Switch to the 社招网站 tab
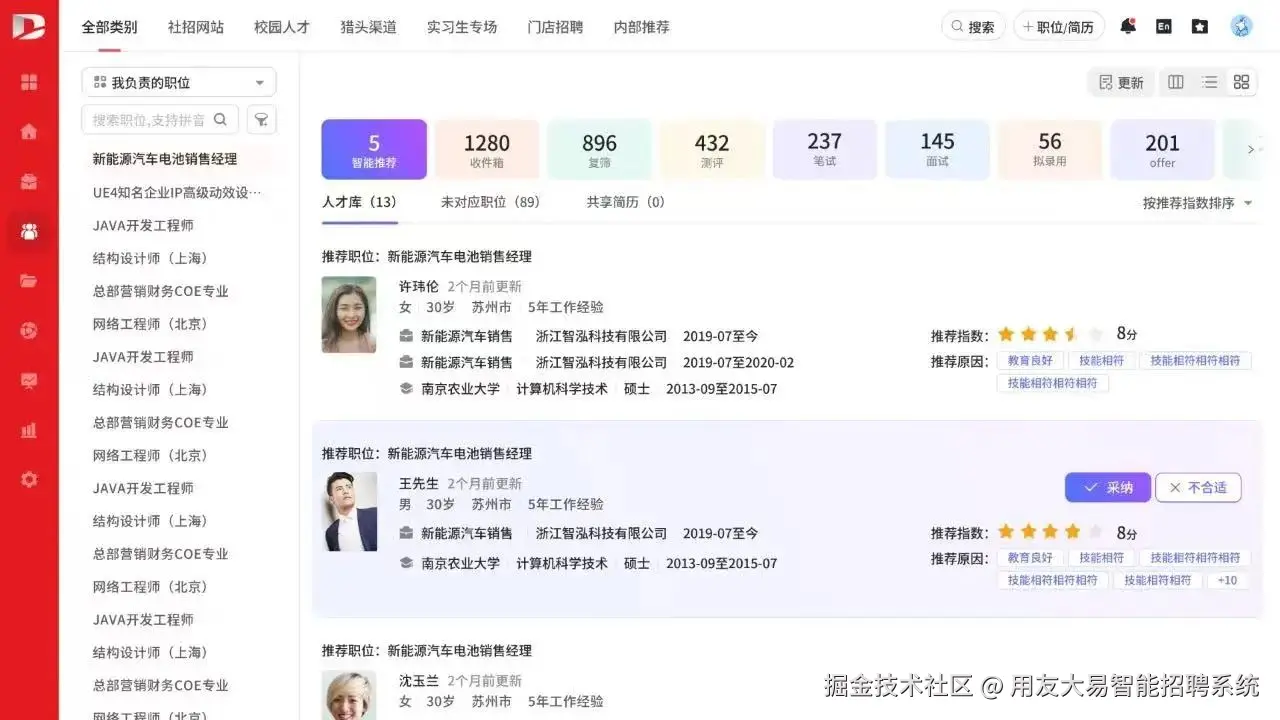This screenshot has height=720, width=1280. [x=196, y=27]
